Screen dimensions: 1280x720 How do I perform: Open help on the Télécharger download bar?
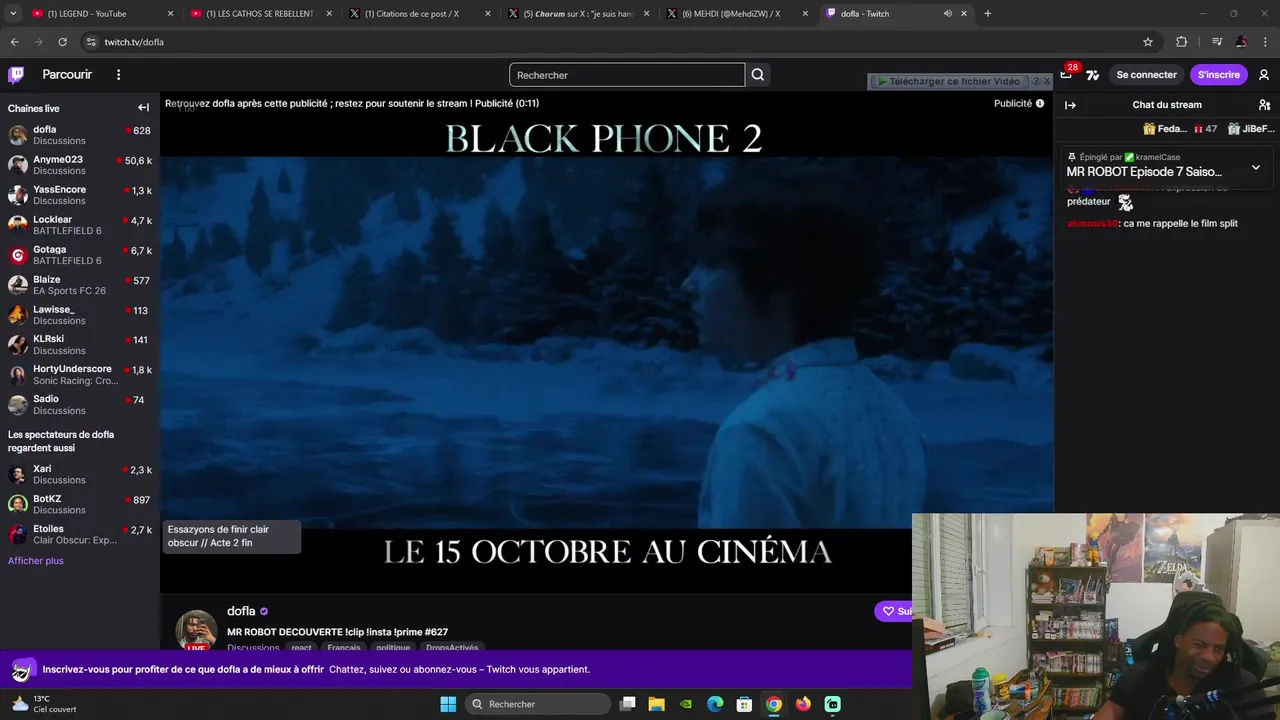(1036, 81)
